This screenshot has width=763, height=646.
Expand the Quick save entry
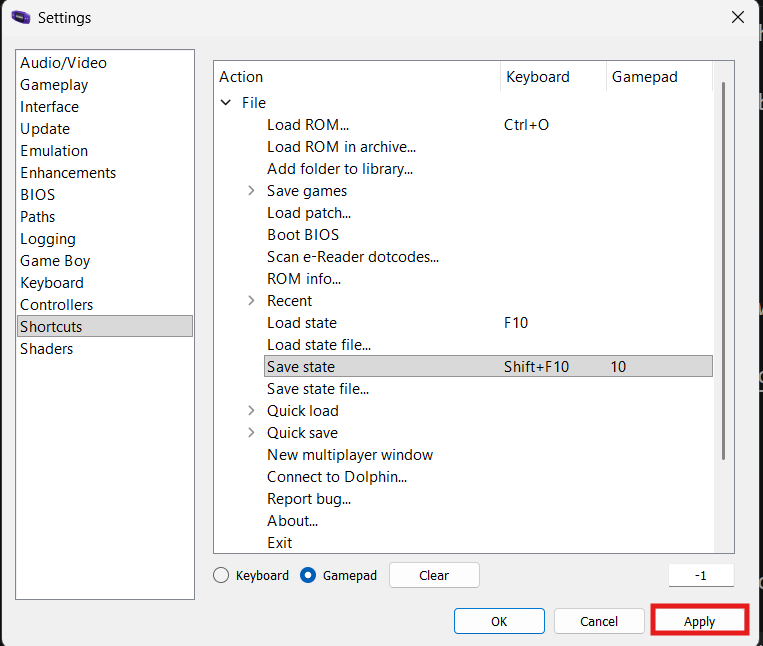251,432
